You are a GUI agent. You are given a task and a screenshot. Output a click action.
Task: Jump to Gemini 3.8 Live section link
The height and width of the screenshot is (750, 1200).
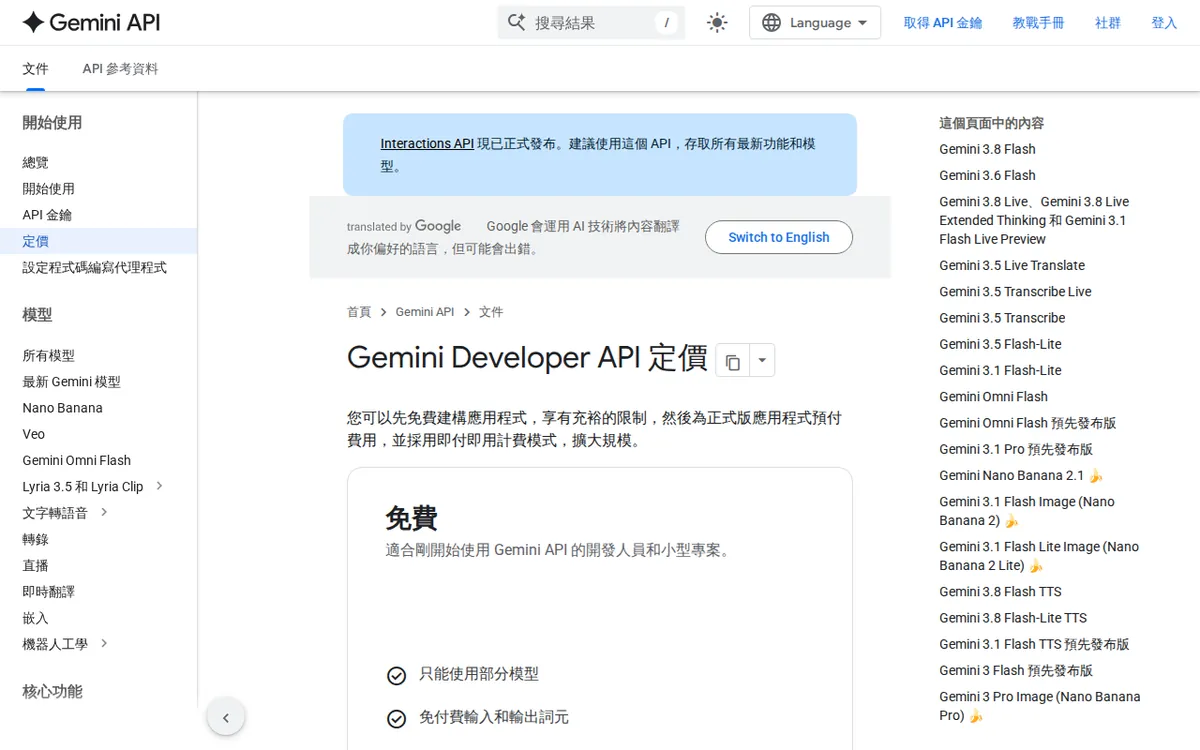tap(1034, 220)
